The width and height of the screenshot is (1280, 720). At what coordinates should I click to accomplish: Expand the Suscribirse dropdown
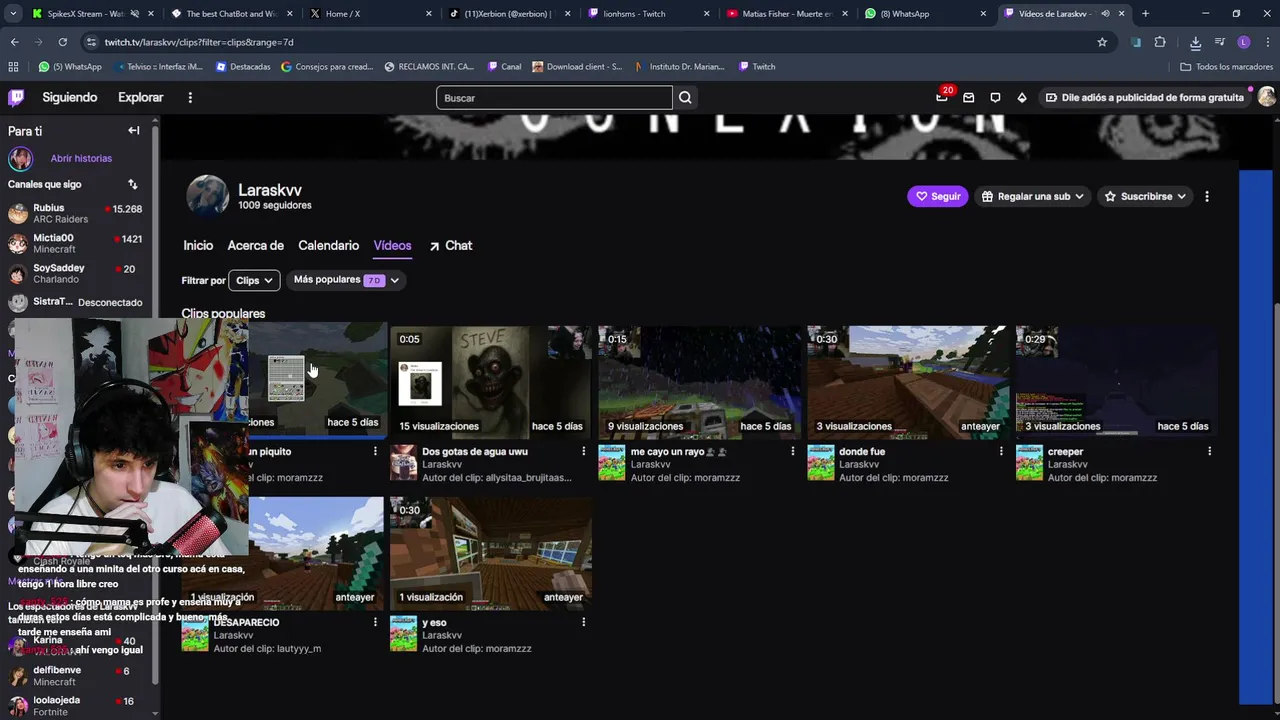[x=1146, y=196]
